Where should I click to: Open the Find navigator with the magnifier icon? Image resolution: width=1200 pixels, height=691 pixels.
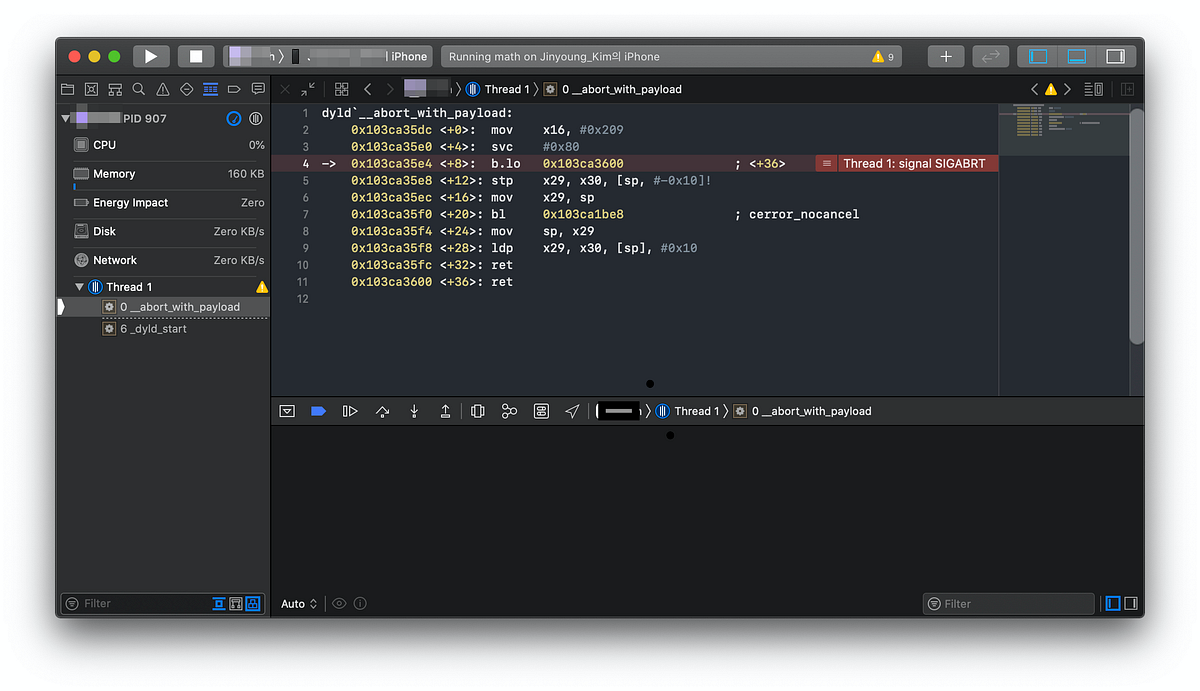[139, 88]
